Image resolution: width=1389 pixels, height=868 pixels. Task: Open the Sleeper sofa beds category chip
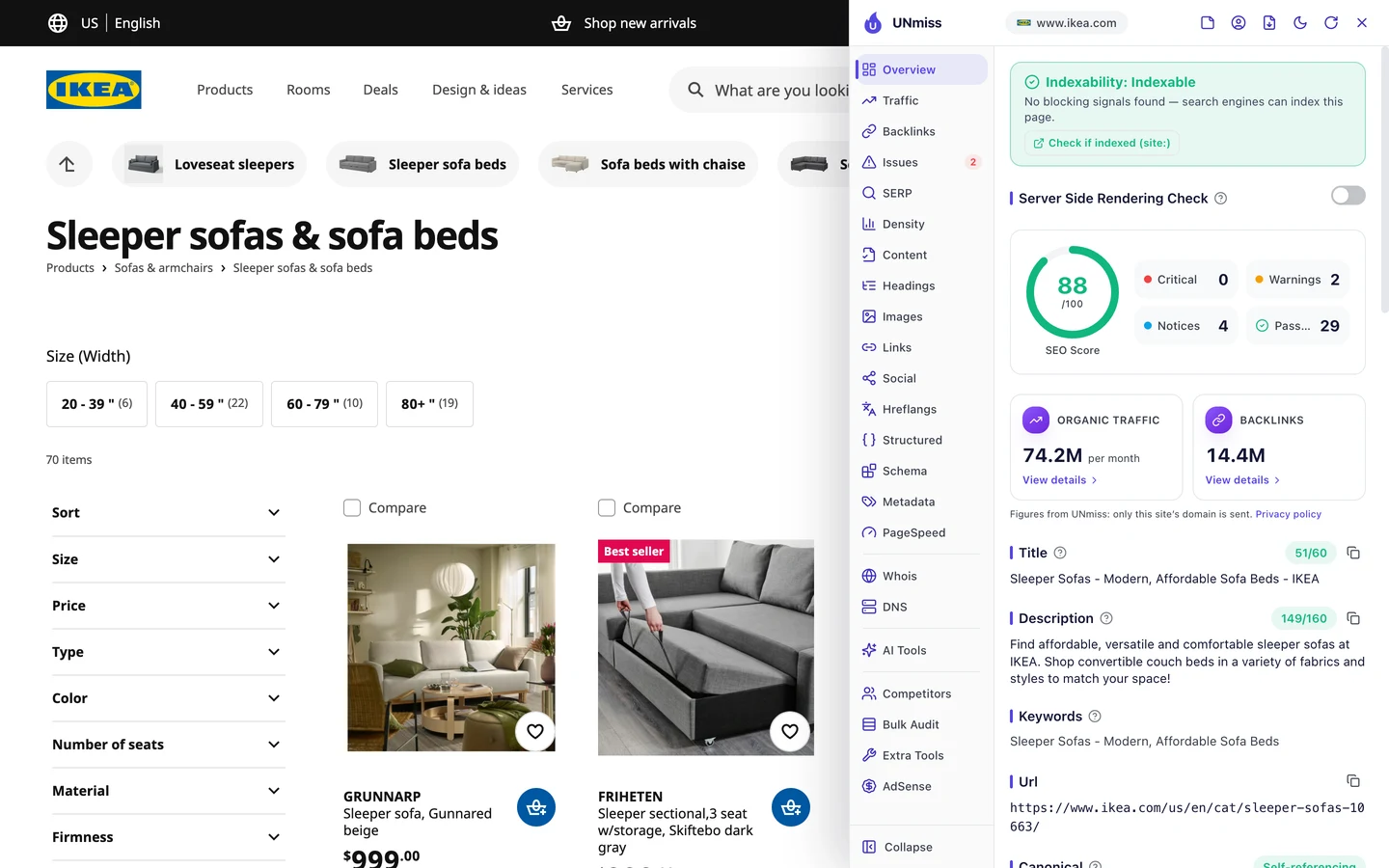(x=422, y=164)
